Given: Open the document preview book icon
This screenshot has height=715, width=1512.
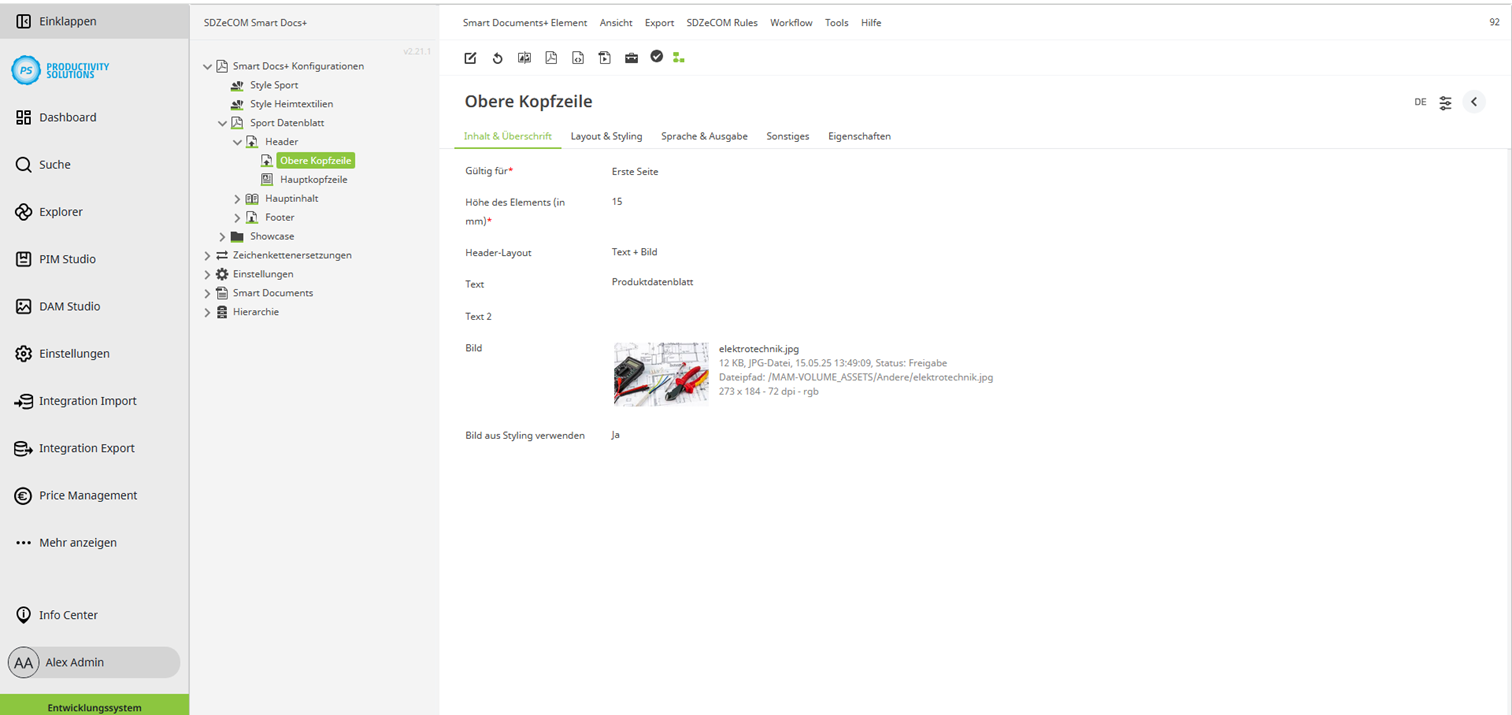Looking at the screenshot, I should coord(524,58).
